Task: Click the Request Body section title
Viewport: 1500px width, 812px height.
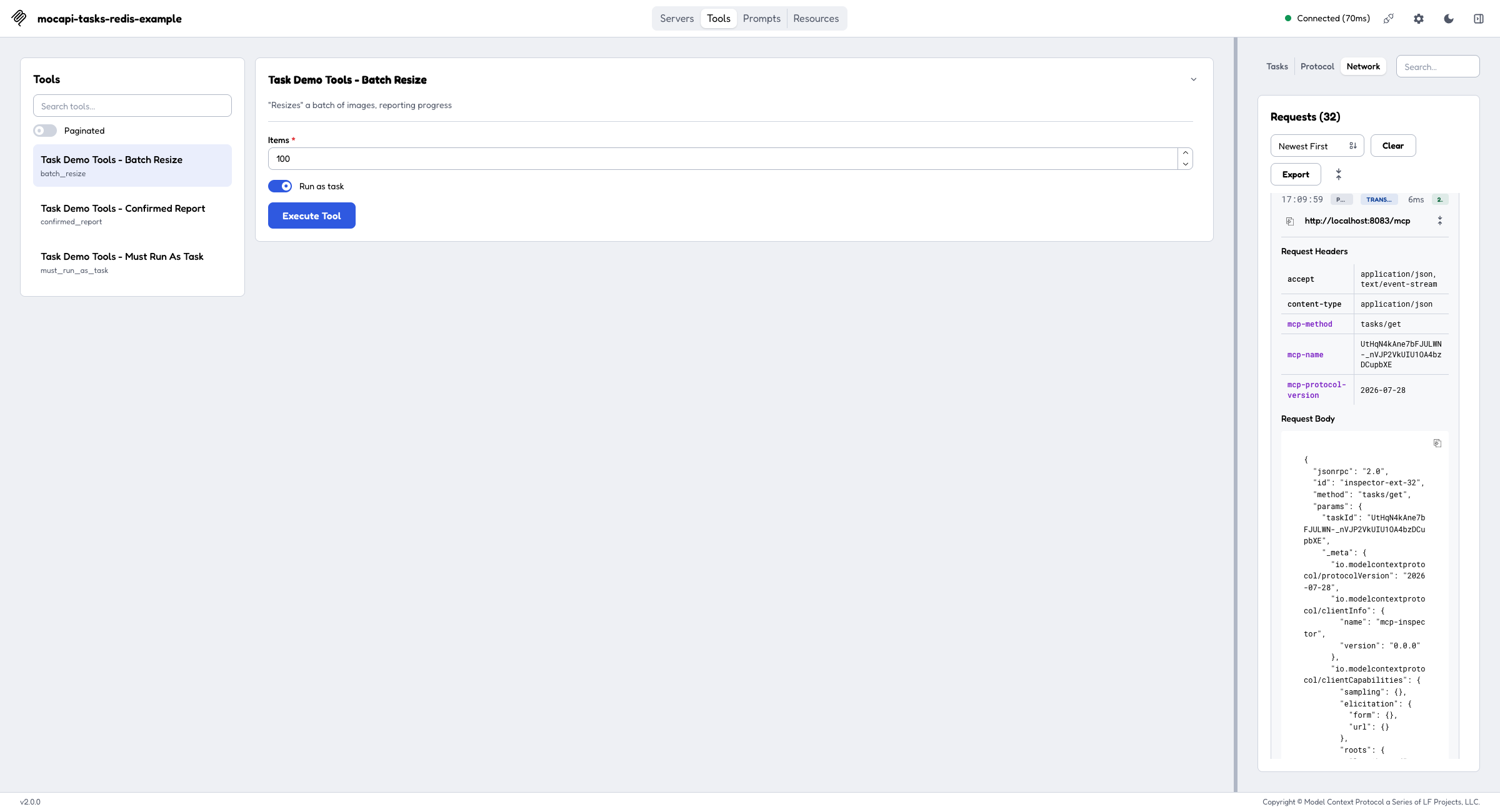Action: tap(1307, 418)
